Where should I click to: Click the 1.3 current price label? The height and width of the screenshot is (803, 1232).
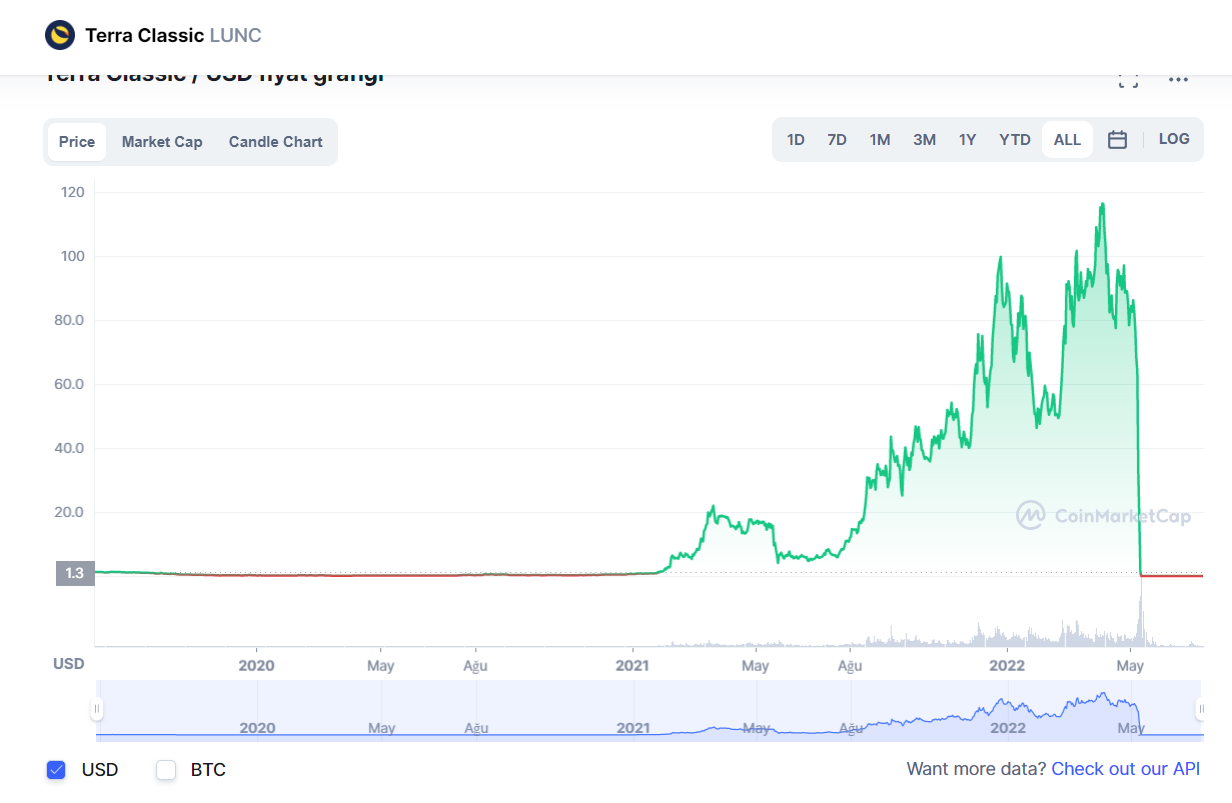click(x=75, y=573)
